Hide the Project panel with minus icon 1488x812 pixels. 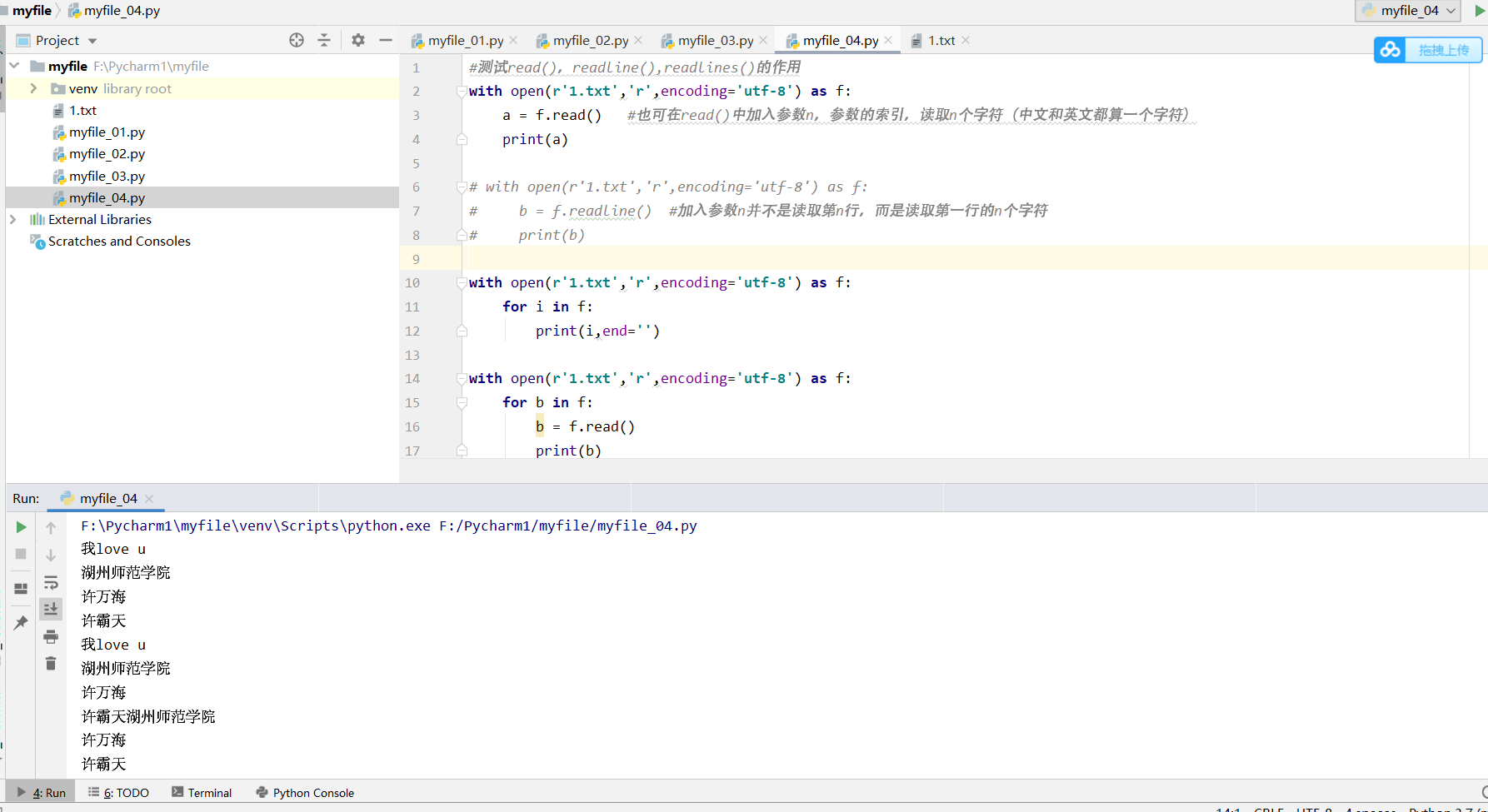[x=386, y=40]
